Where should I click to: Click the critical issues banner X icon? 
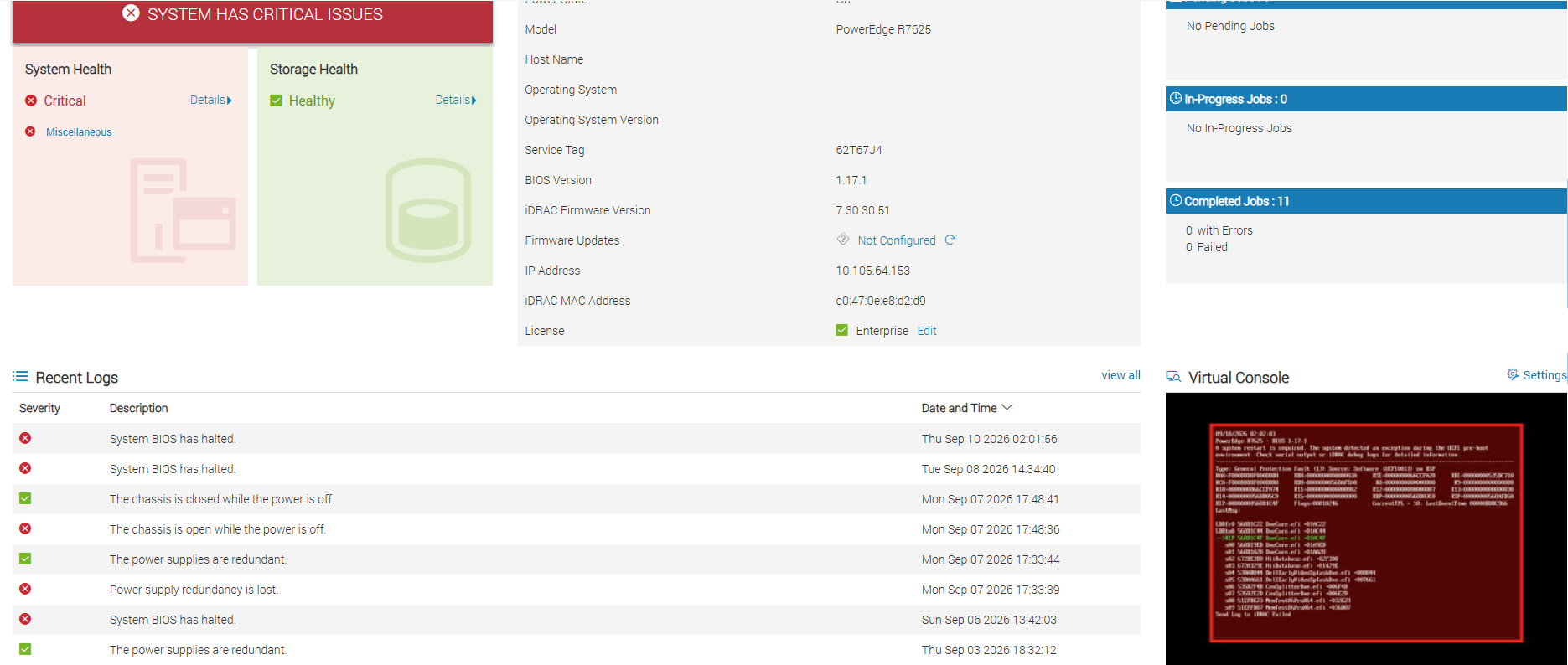pos(131,13)
